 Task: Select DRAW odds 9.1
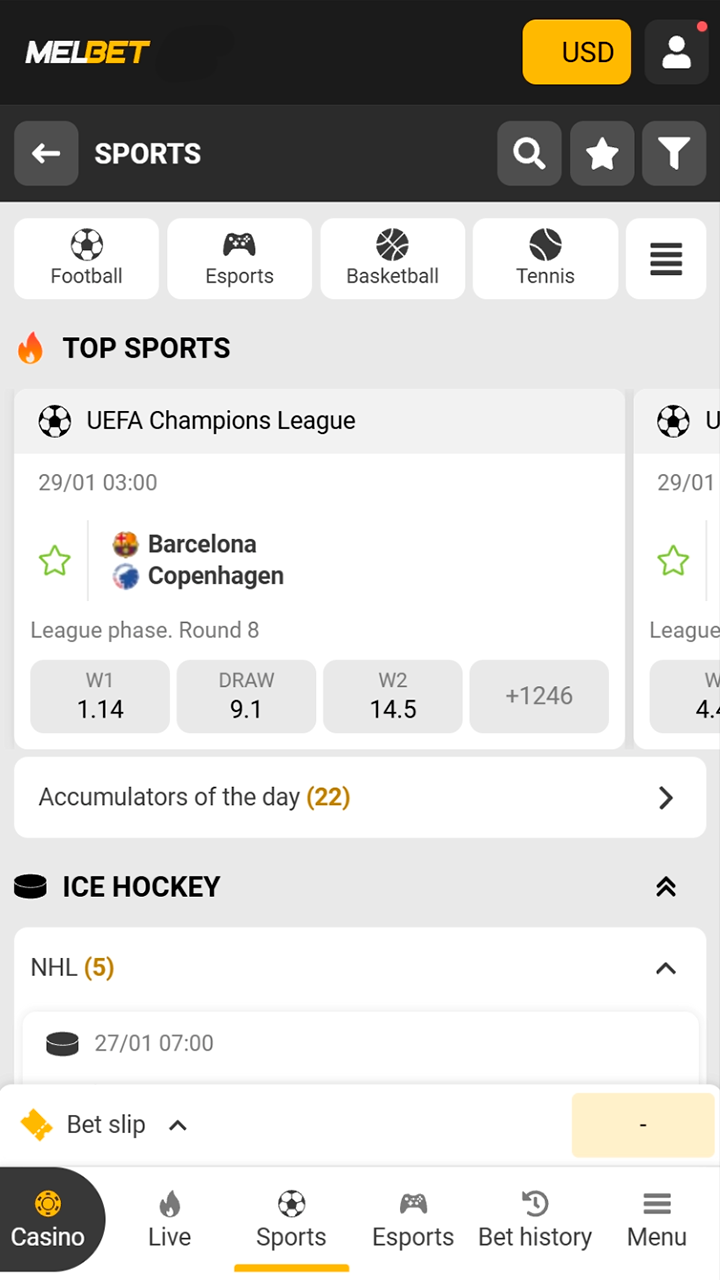246,697
